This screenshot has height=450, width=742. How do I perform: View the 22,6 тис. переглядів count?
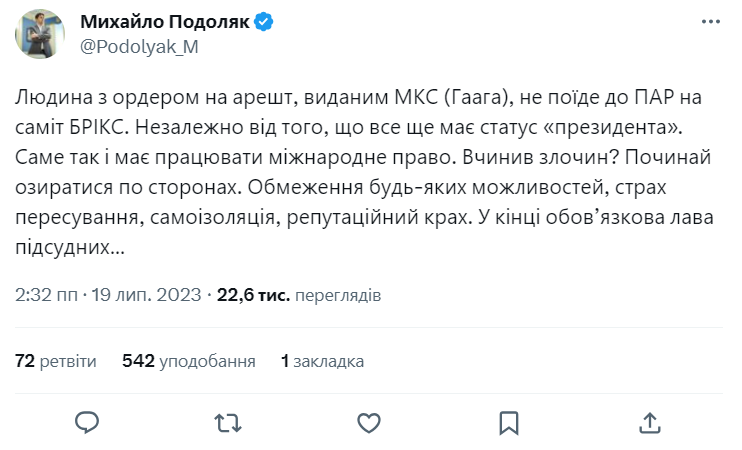click(x=298, y=295)
